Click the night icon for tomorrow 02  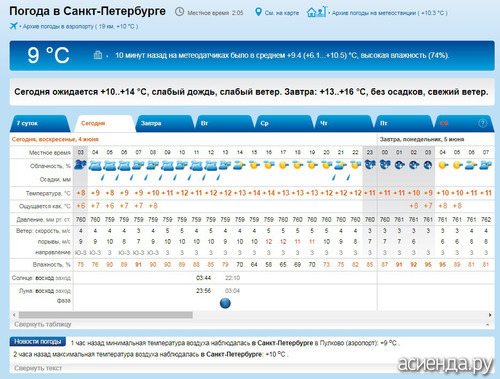coord(414,165)
